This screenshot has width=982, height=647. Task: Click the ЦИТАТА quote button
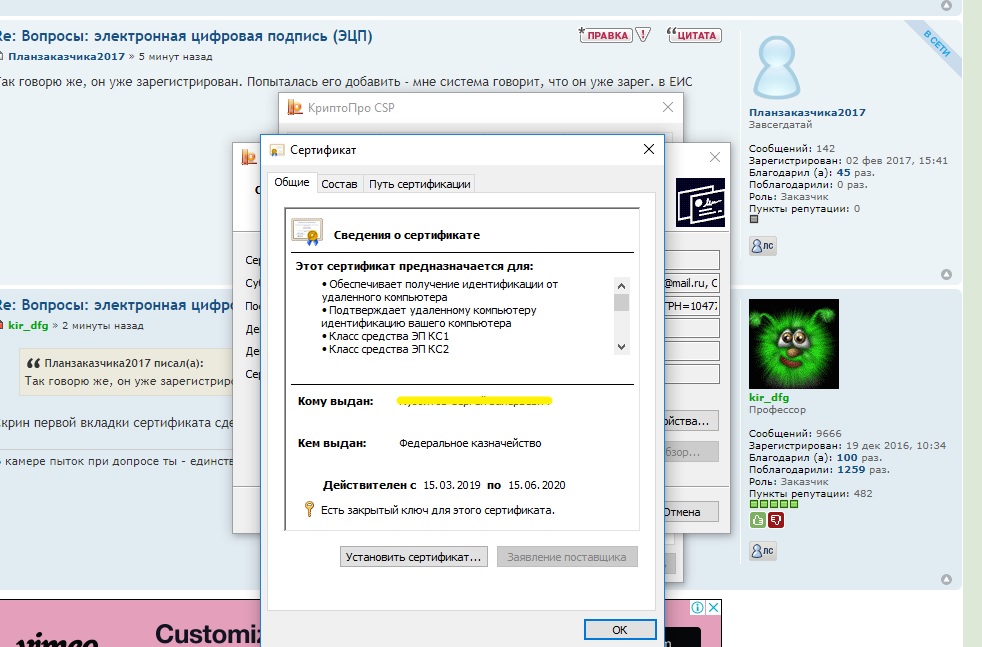(x=694, y=35)
